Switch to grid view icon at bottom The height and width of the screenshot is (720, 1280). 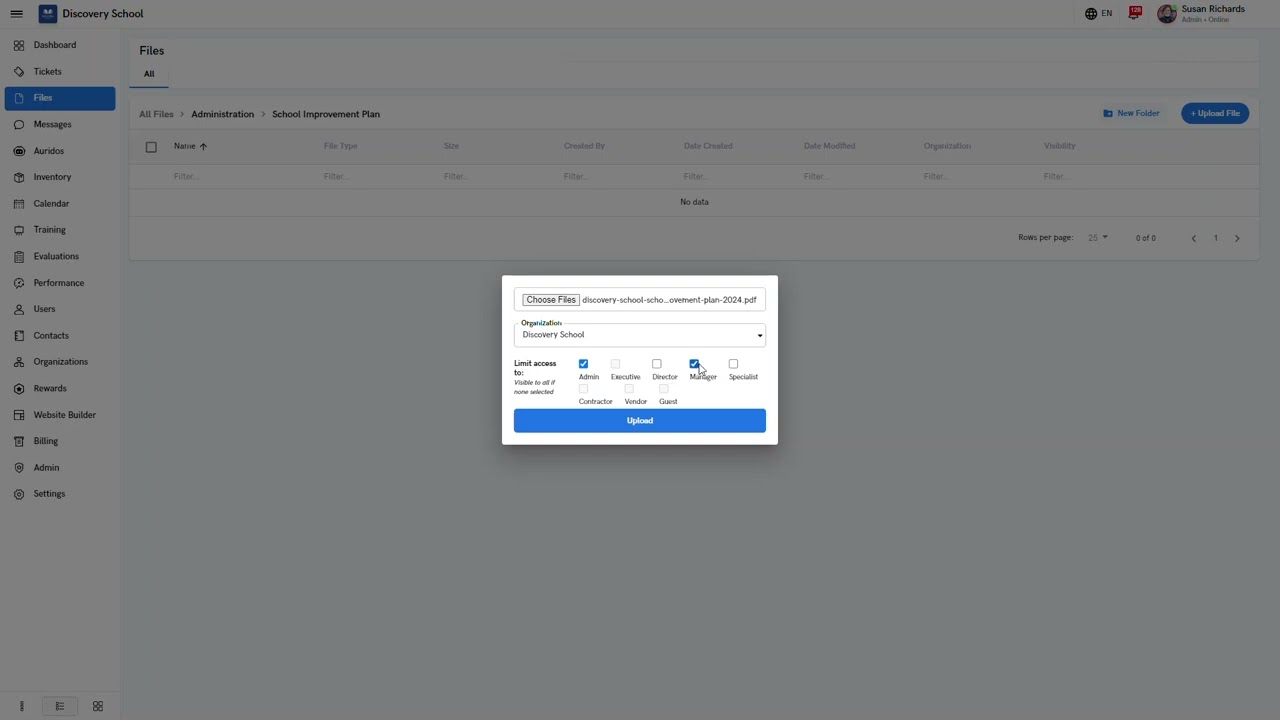pos(98,706)
